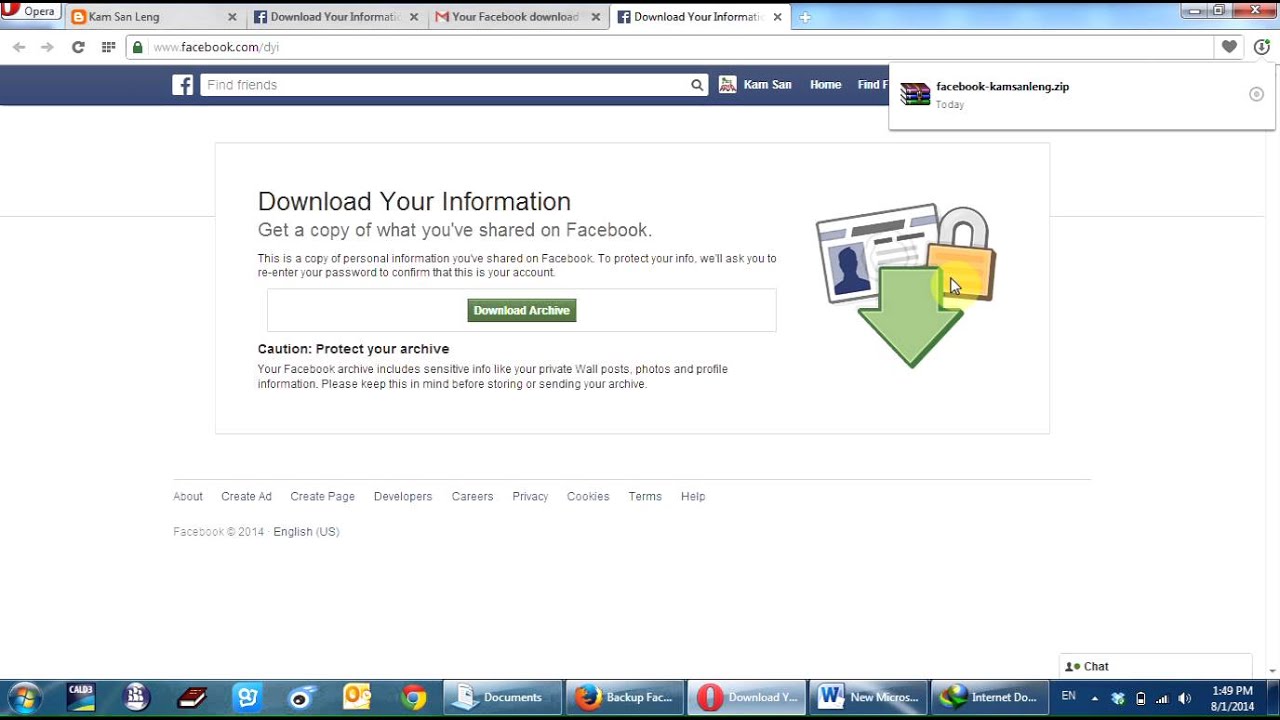Viewport: 1280px width, 720px height.
Task: Open the Create Ad footer link
Action: [246, 497]
